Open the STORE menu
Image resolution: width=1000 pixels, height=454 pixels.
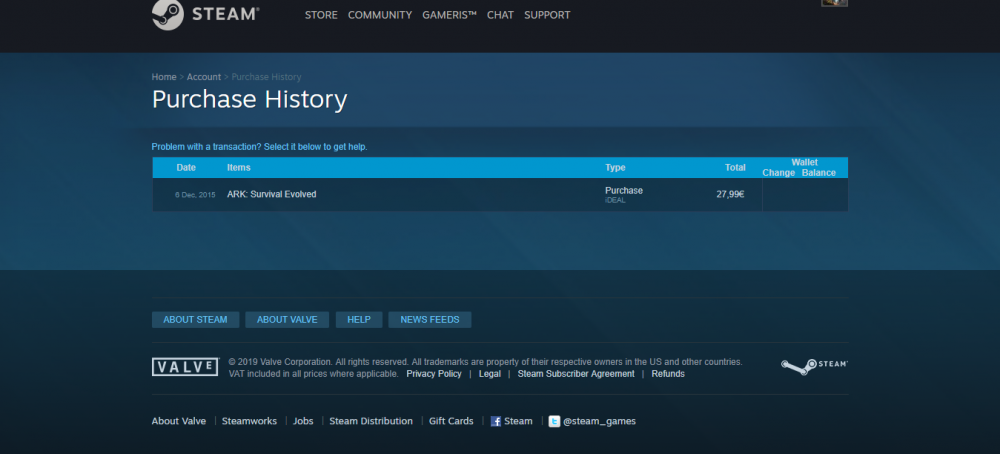(321, 15)
